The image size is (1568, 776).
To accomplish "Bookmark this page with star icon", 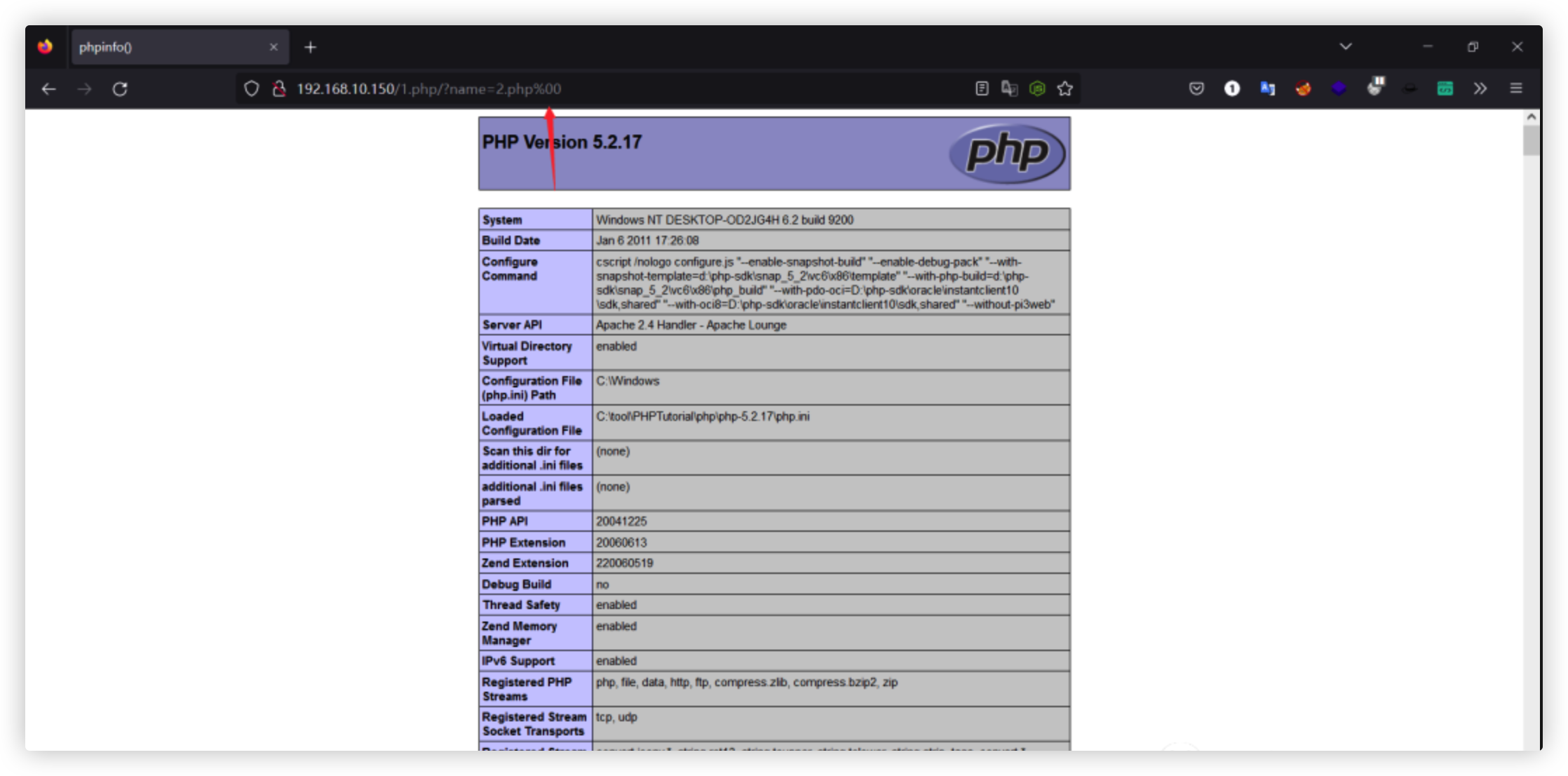I will pos(1065,89).
